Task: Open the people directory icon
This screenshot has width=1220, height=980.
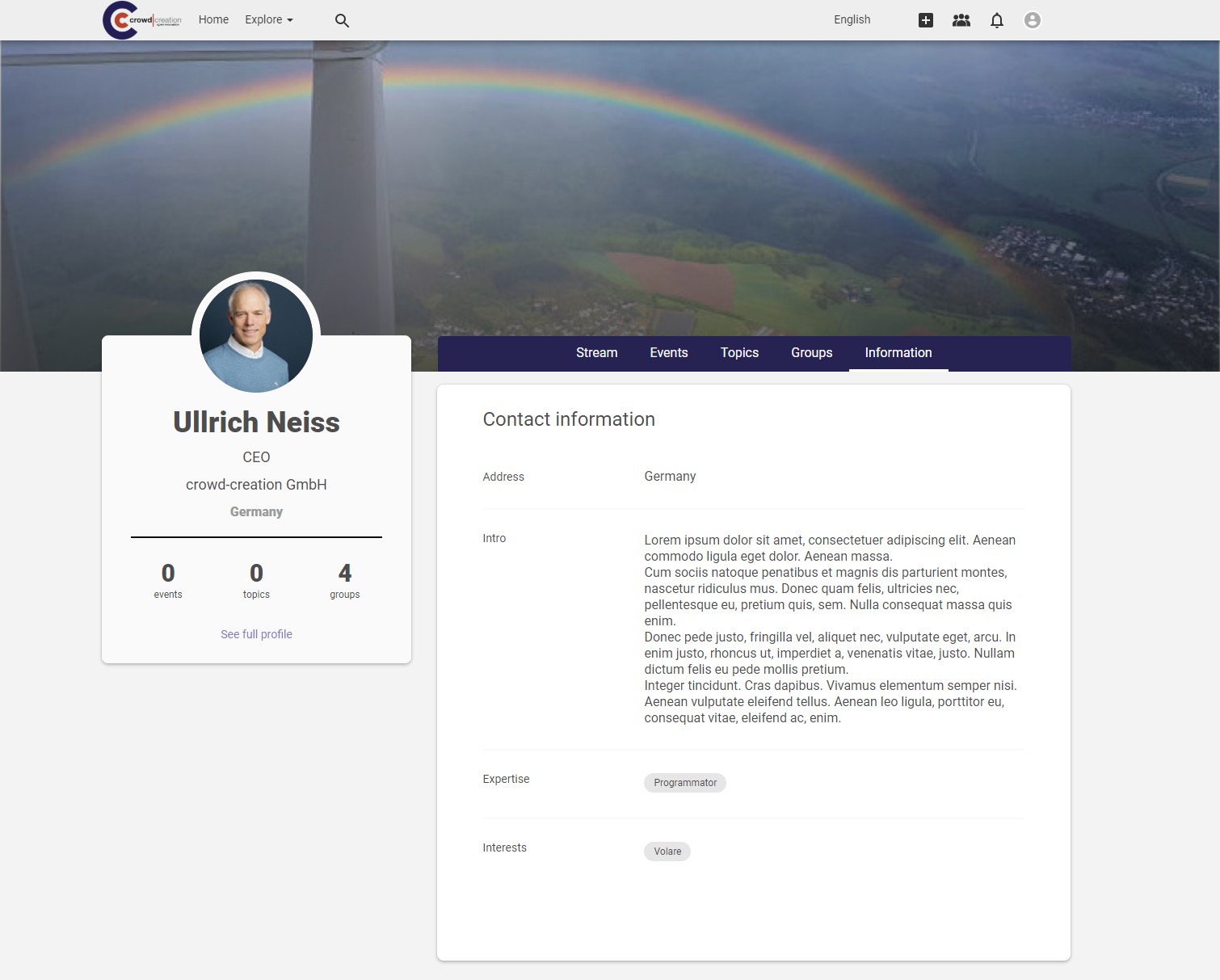Action: pyautogui.click(x=961, y=20)
